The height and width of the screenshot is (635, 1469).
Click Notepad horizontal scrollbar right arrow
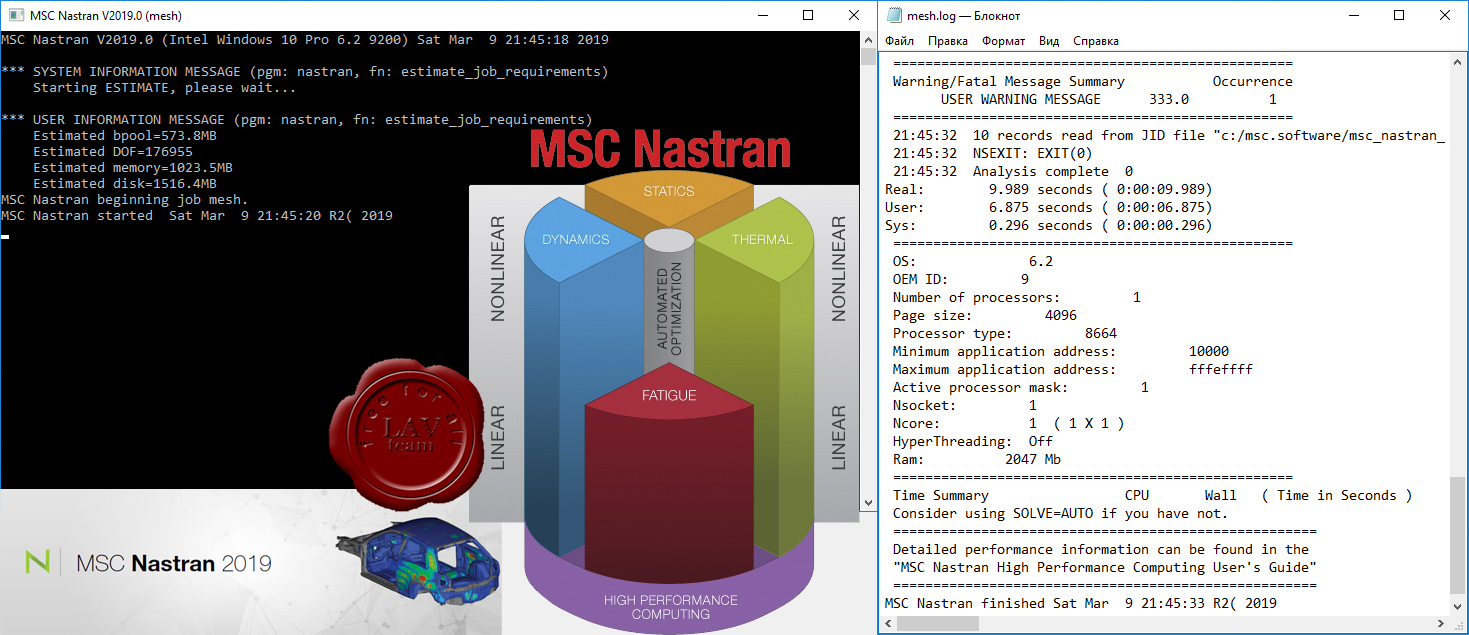[1443, 622]
